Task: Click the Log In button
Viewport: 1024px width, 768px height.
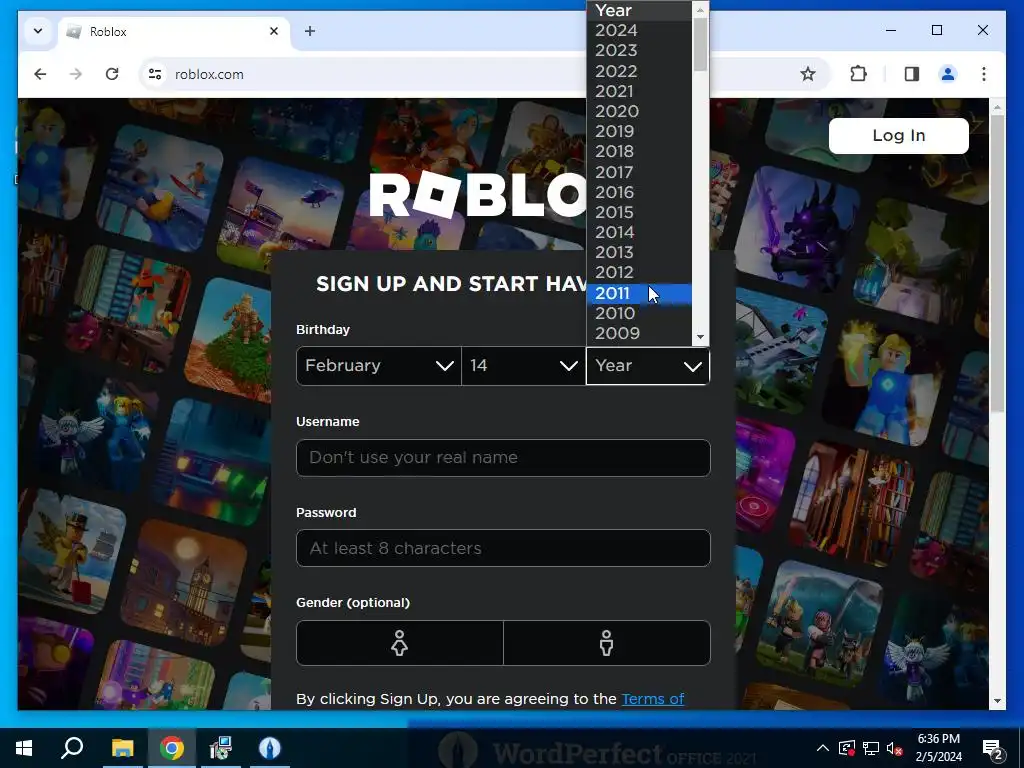Action: [x=899, y=136]
